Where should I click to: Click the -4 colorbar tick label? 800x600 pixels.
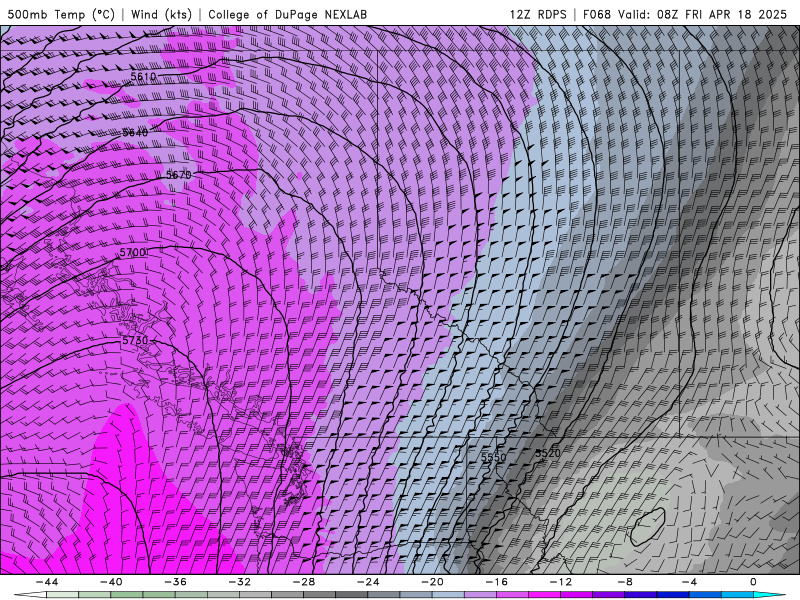(689, 582)
